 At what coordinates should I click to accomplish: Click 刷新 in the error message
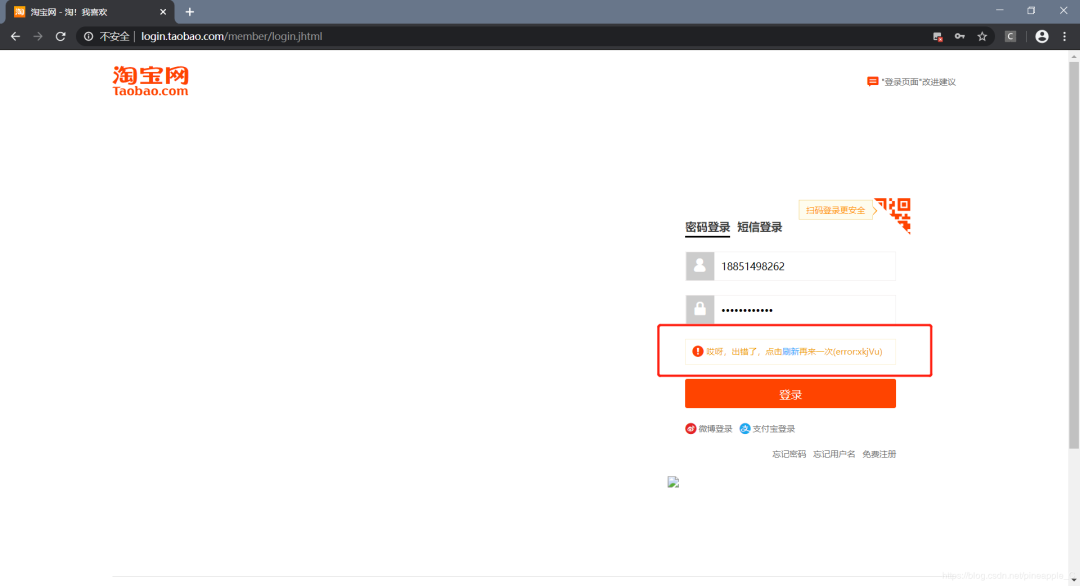pyautogui.click(x=792, y=352)
